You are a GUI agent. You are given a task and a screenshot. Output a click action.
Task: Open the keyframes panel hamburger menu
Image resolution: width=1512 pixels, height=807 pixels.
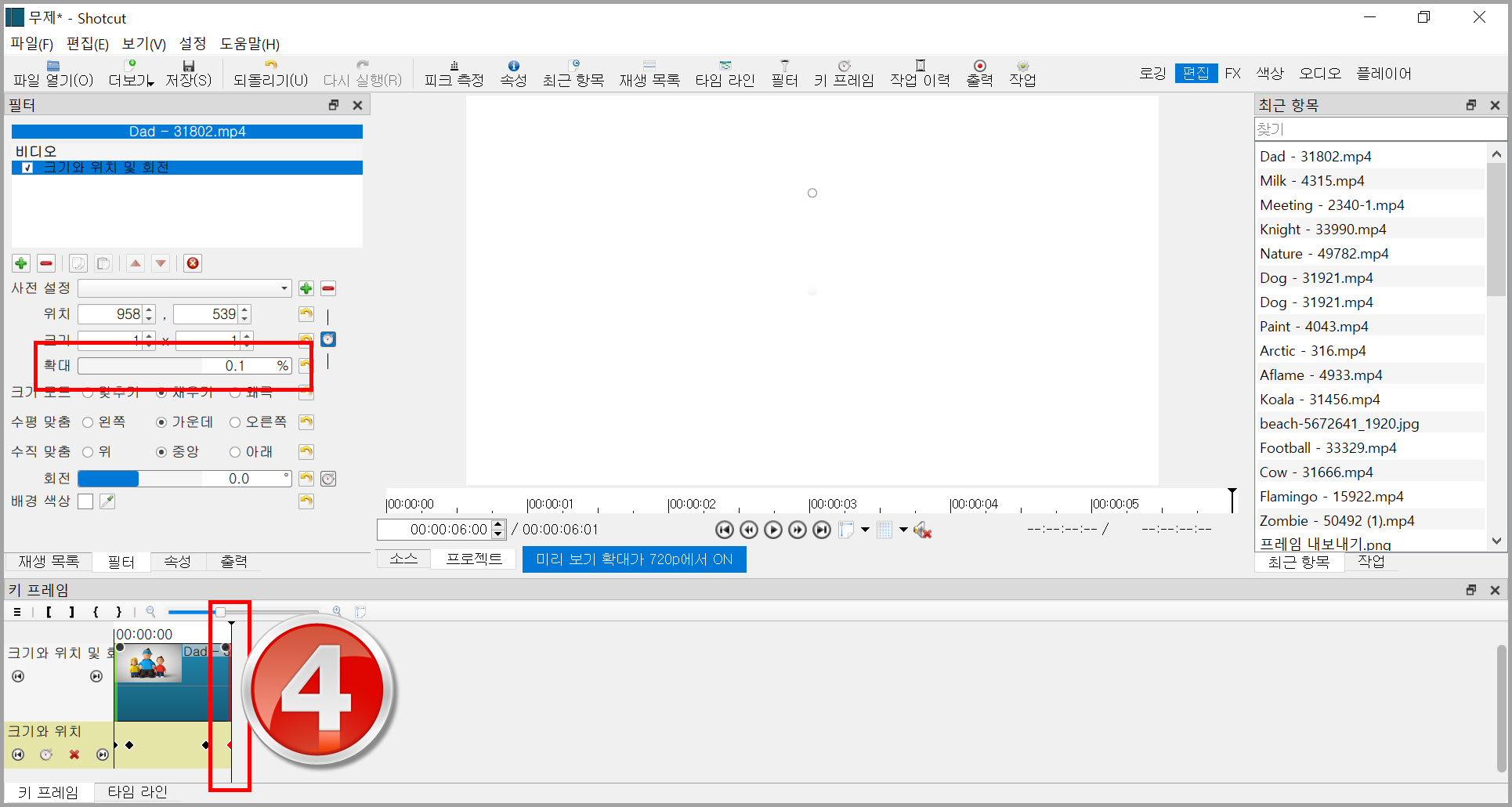17,613
